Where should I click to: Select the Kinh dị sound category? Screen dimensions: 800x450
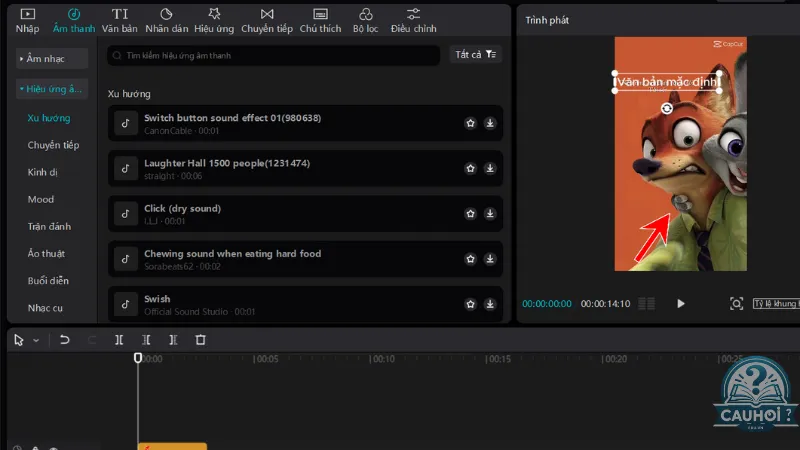[42, 172]
